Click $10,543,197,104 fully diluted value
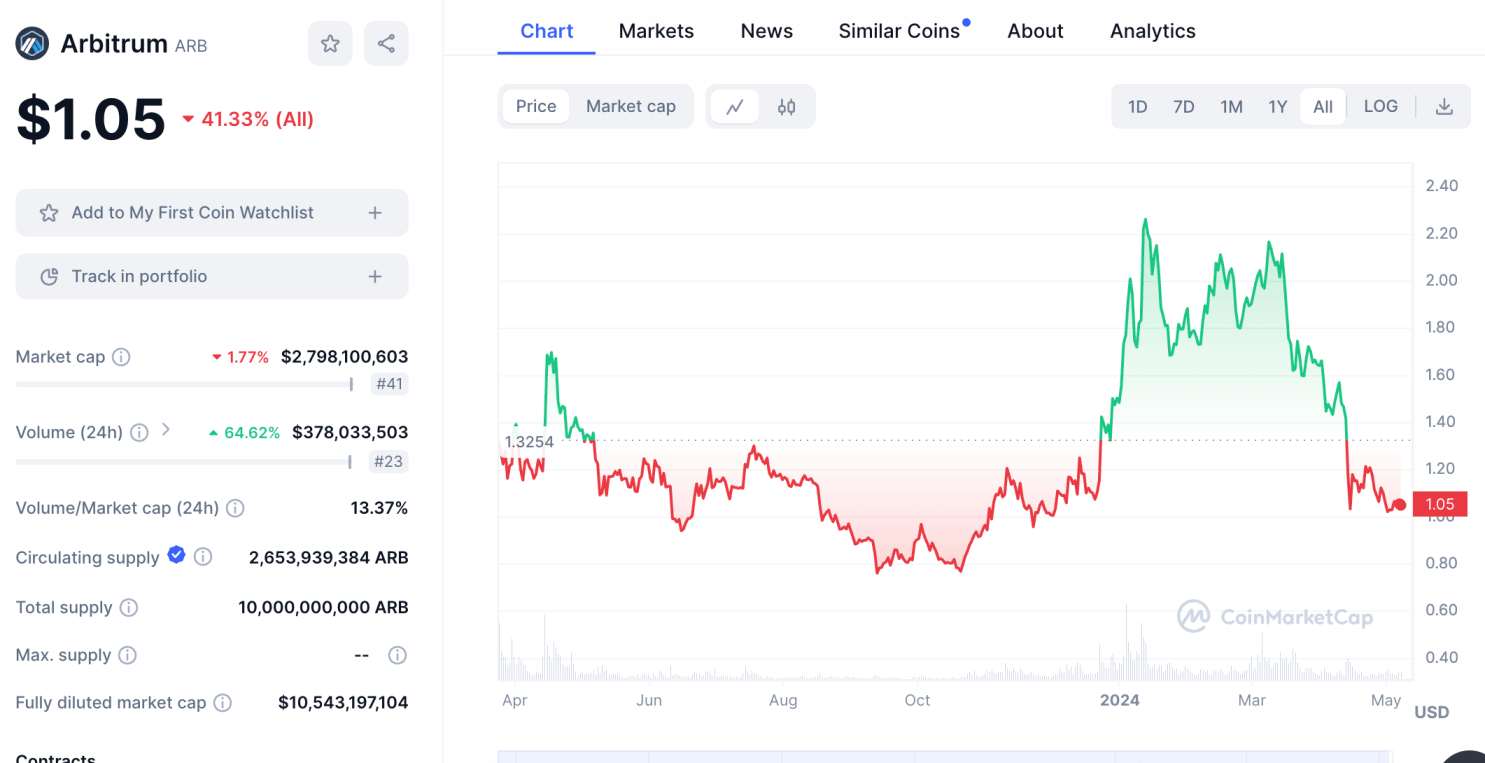The image size is (1485, 763). [343, 703]
